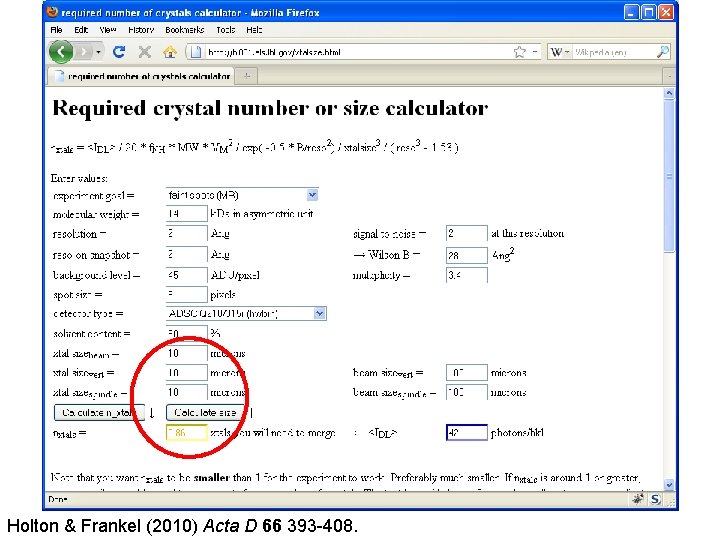Click the spot size input field
The width and height of the screenshot is (720, 540).
pyautogui.click(x=186, y=294)
